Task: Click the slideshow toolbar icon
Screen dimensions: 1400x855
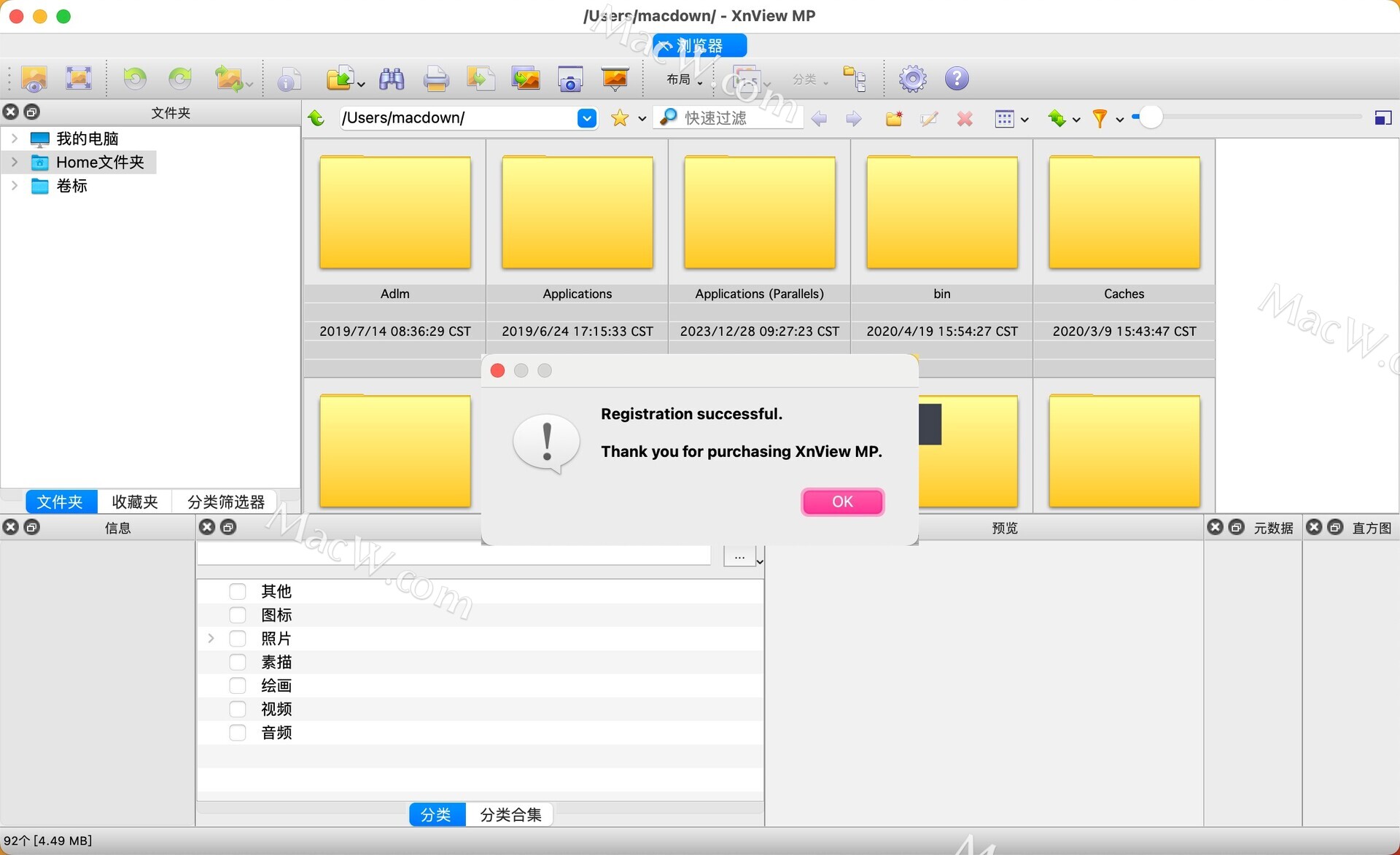Action: 615,79
